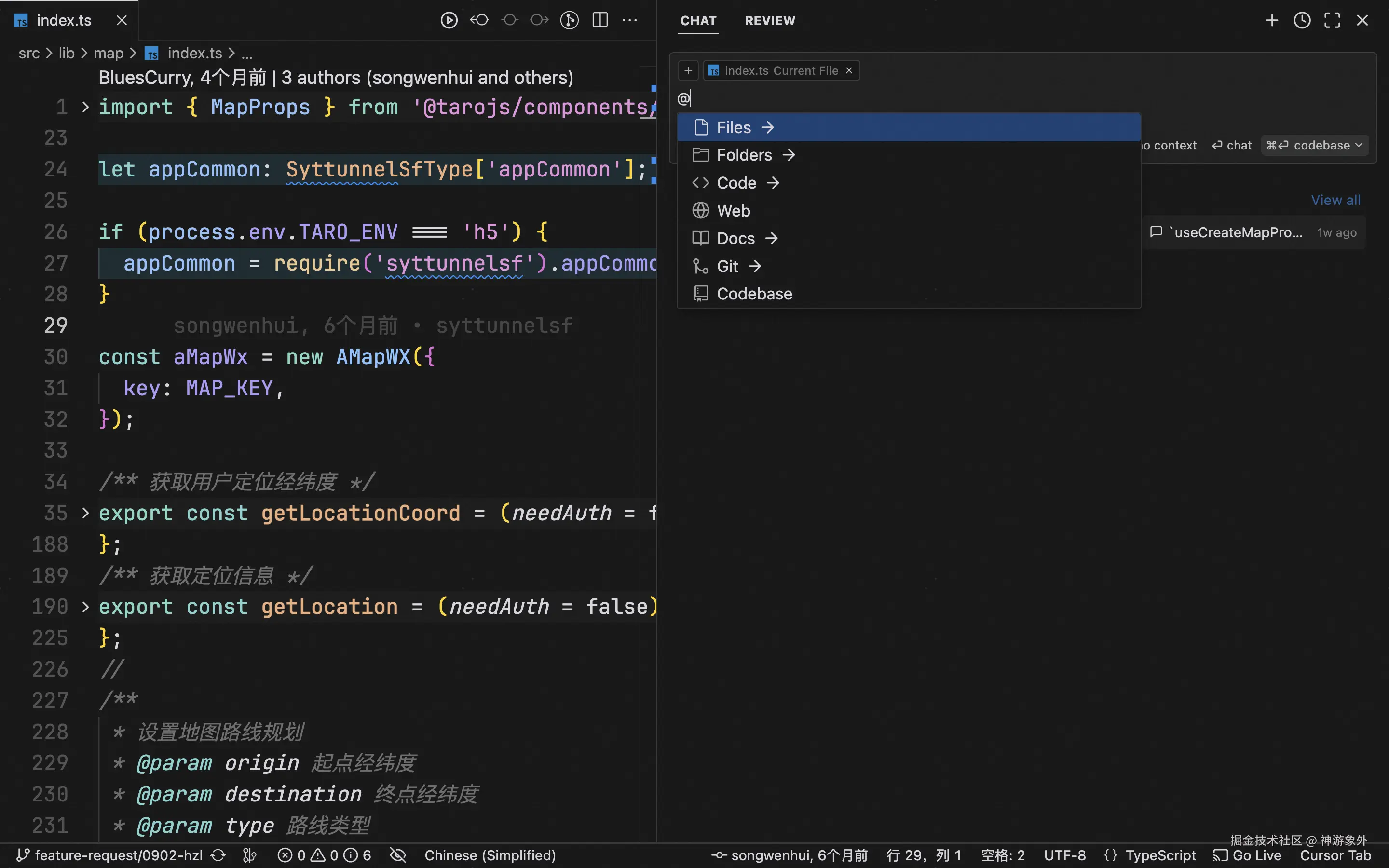Remove index.ts Current File context chip
This screenshot has width=1389, height=868.
849,70
